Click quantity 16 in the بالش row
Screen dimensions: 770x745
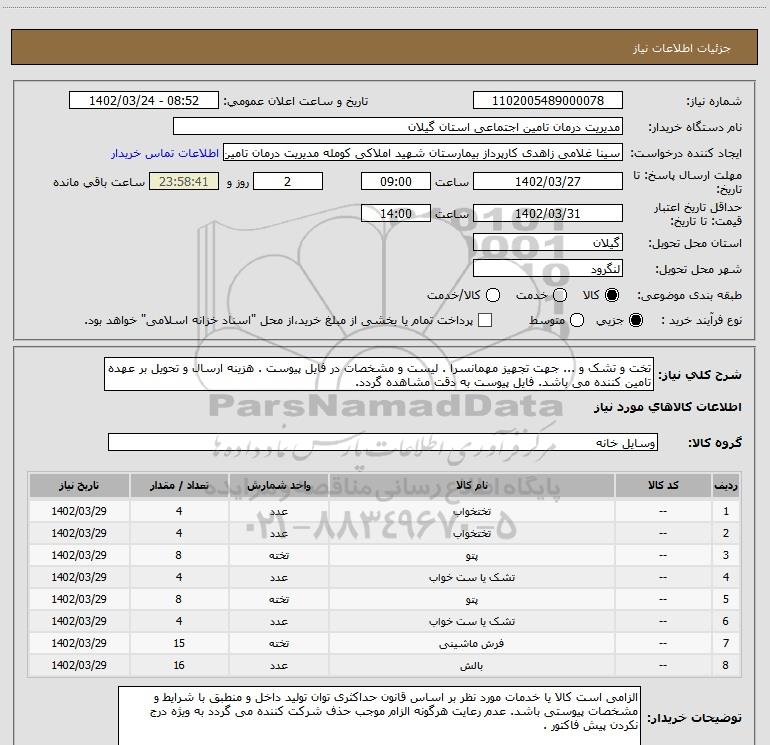tap(179, 665)
